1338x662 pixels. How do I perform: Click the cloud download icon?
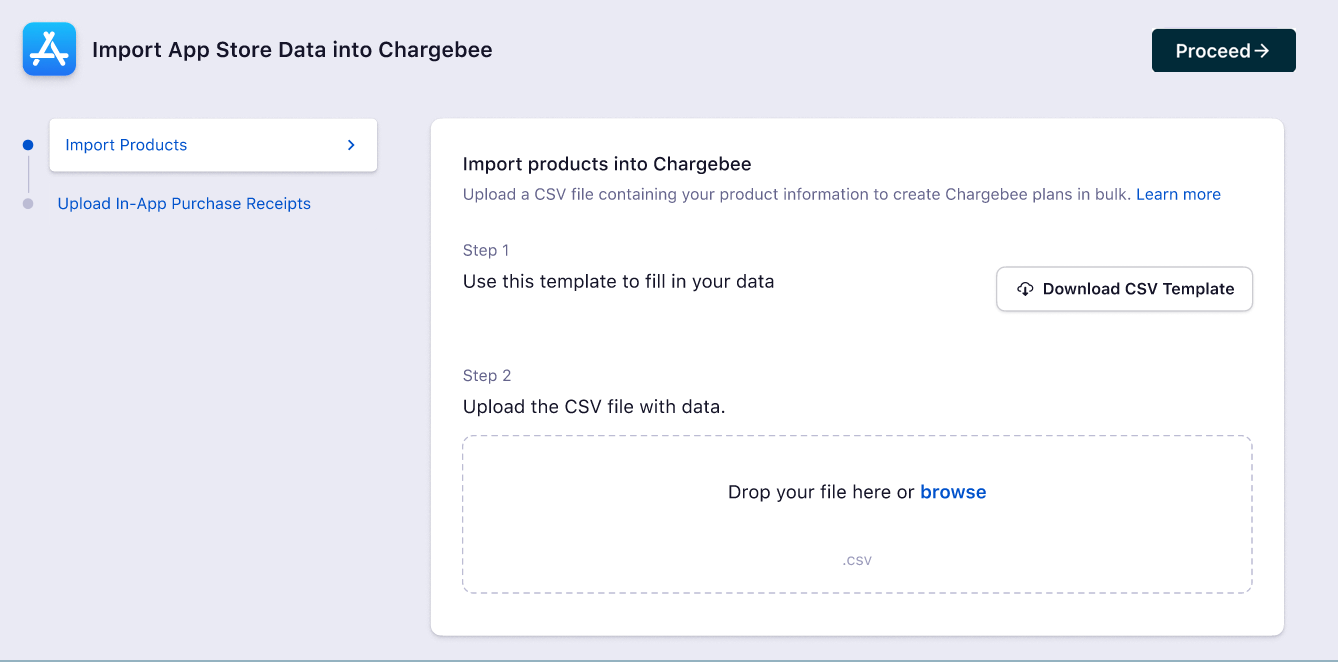[1024, 289]
